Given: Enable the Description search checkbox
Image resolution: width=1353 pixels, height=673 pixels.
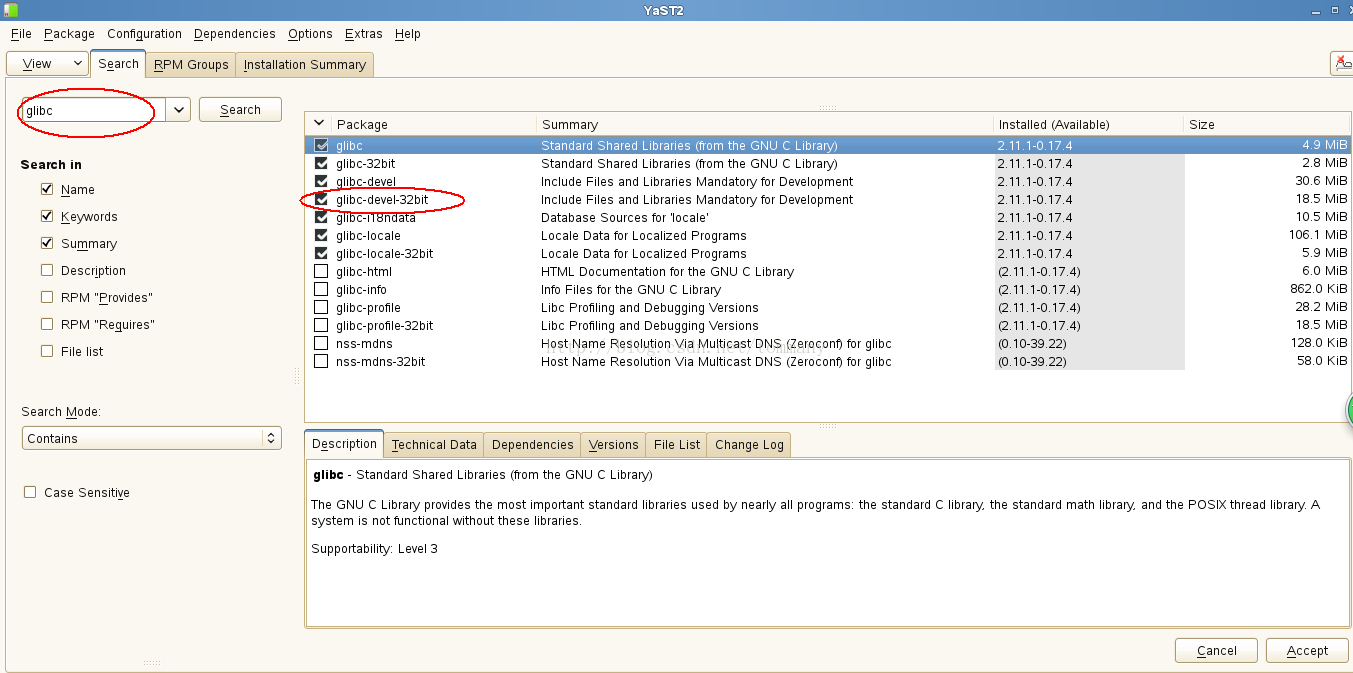Looking at the screenshot, I should click(x=47, y=270).
